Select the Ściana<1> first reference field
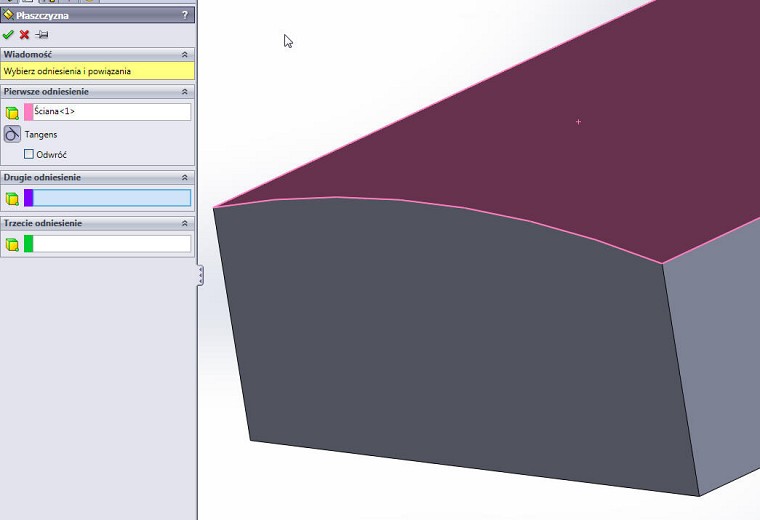Viewport: 760px width, 520px height. 112,111
